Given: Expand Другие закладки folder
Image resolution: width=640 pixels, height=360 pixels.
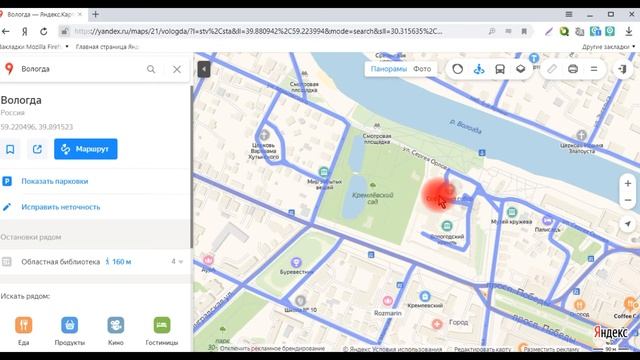Looking at the screenshot, I should coord(608,47).
